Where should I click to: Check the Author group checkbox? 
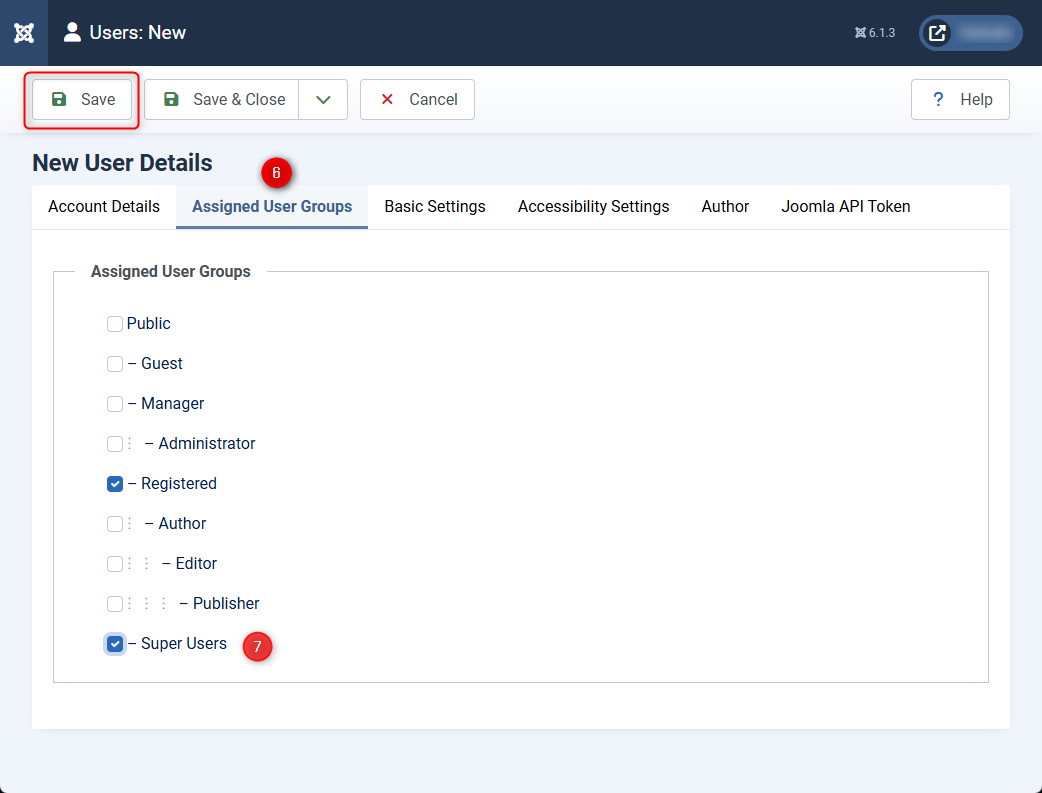[x=115, y=524]
